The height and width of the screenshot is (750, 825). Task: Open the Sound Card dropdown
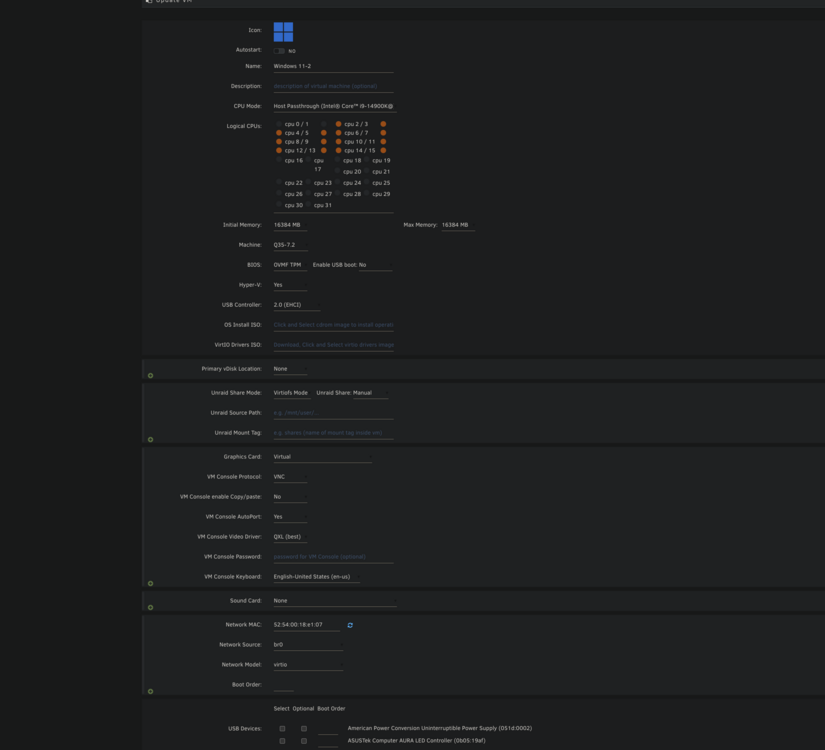point(335,601)
